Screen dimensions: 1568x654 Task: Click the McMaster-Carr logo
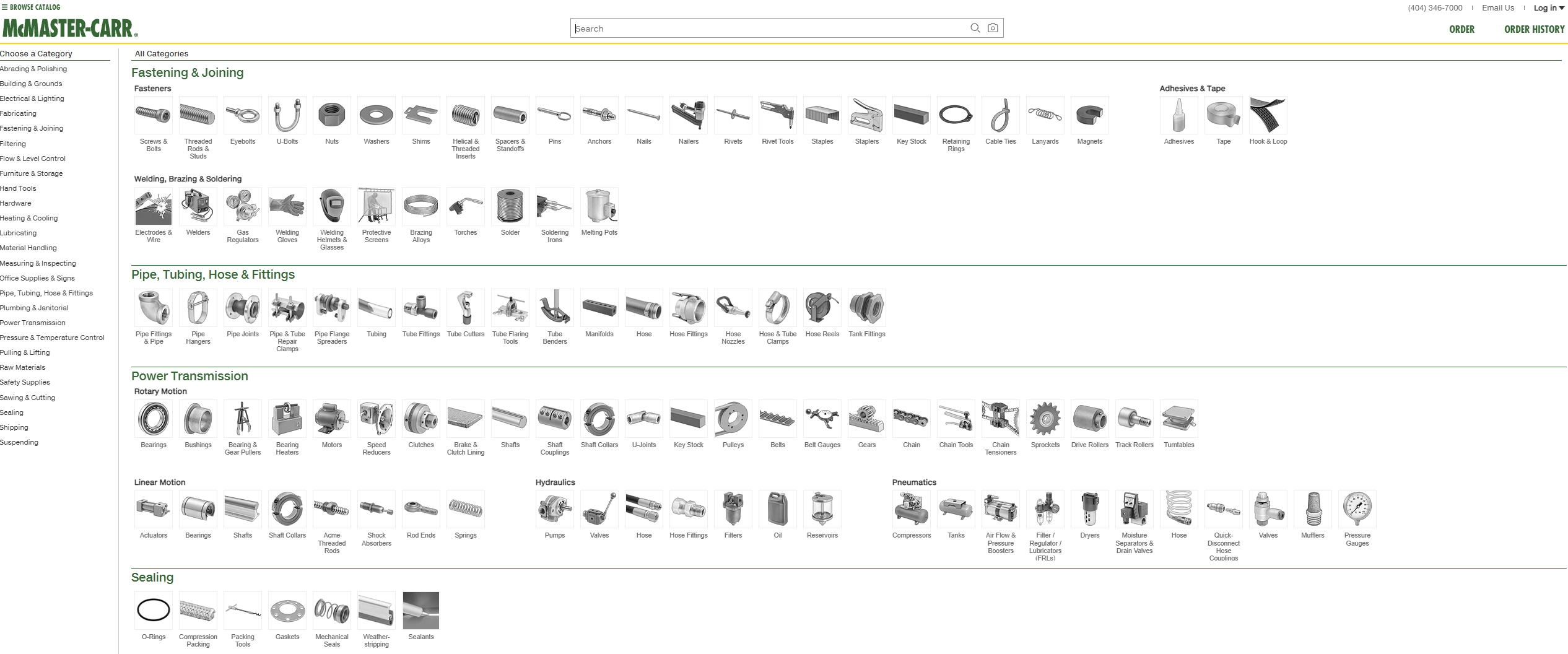tap(70, 28)
